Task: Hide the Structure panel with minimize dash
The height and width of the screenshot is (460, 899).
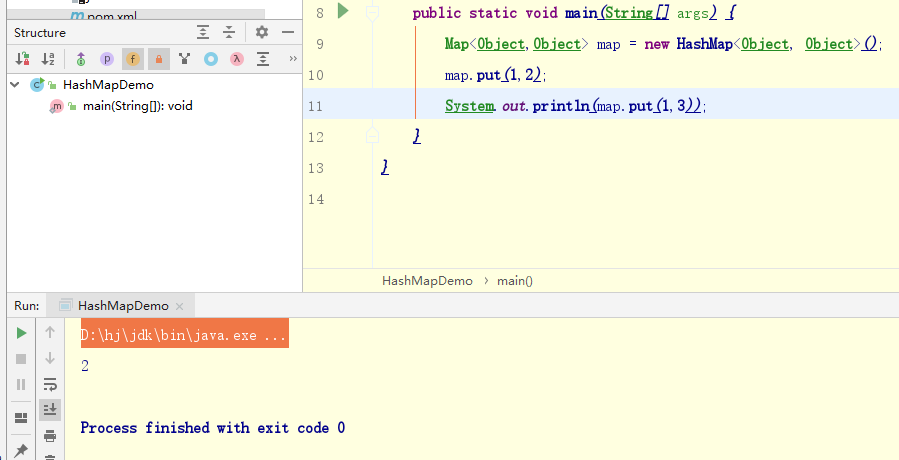Action: point(288,33)
